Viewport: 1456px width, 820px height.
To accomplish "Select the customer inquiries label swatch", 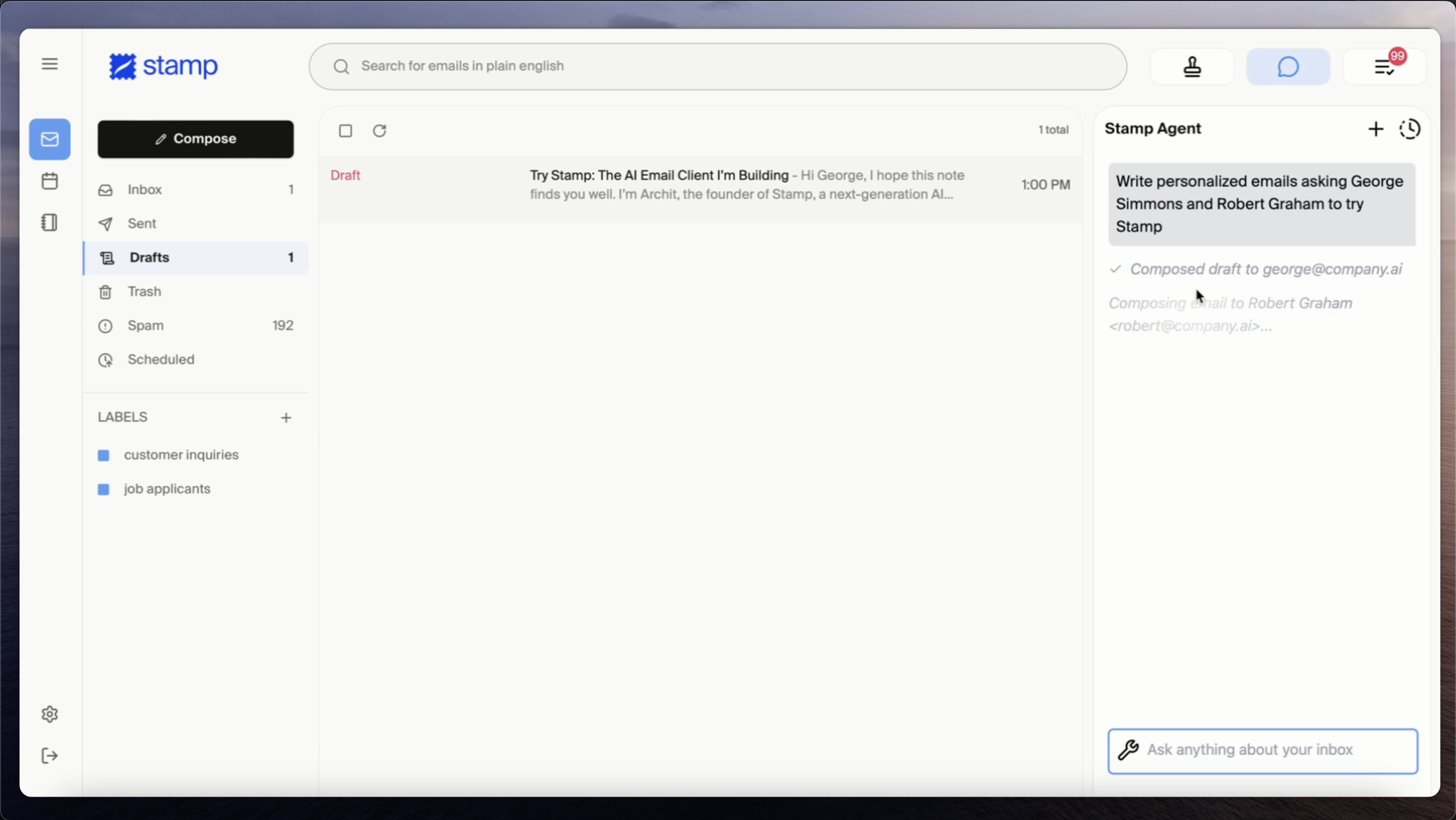I will pyautogui.click(x=104, y=455).
